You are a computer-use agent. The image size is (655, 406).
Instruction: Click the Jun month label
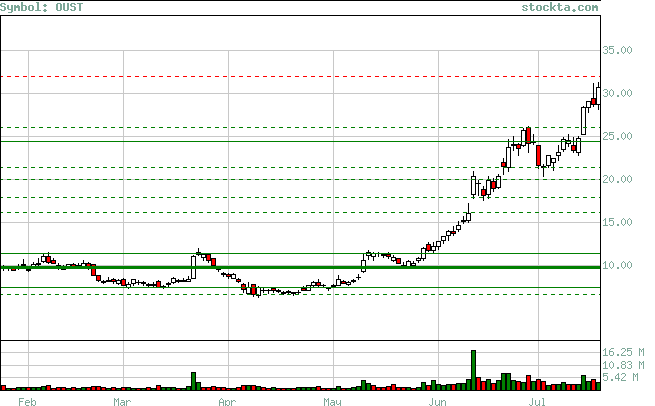[437, 401]
